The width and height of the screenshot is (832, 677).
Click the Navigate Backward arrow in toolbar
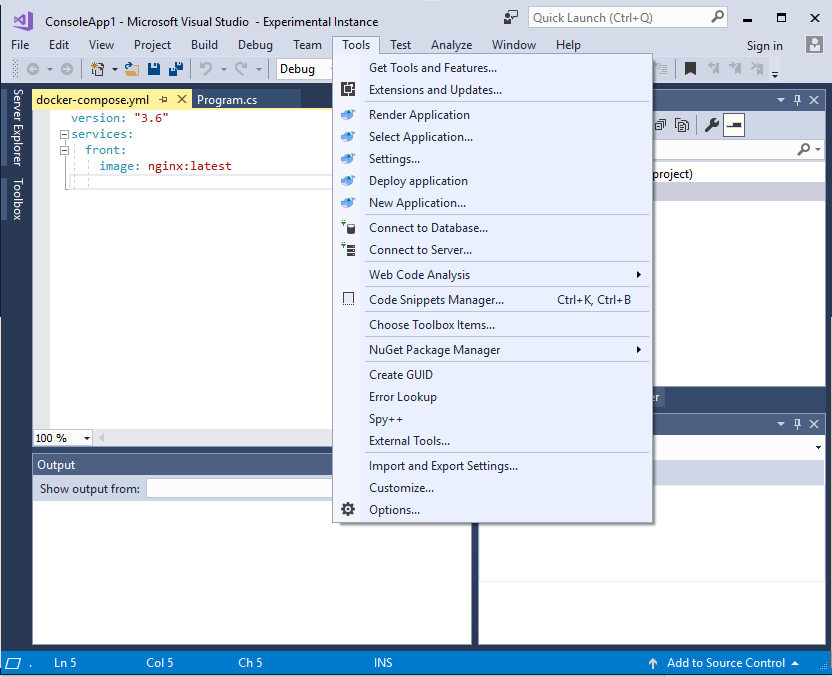(x=33, y=69)
